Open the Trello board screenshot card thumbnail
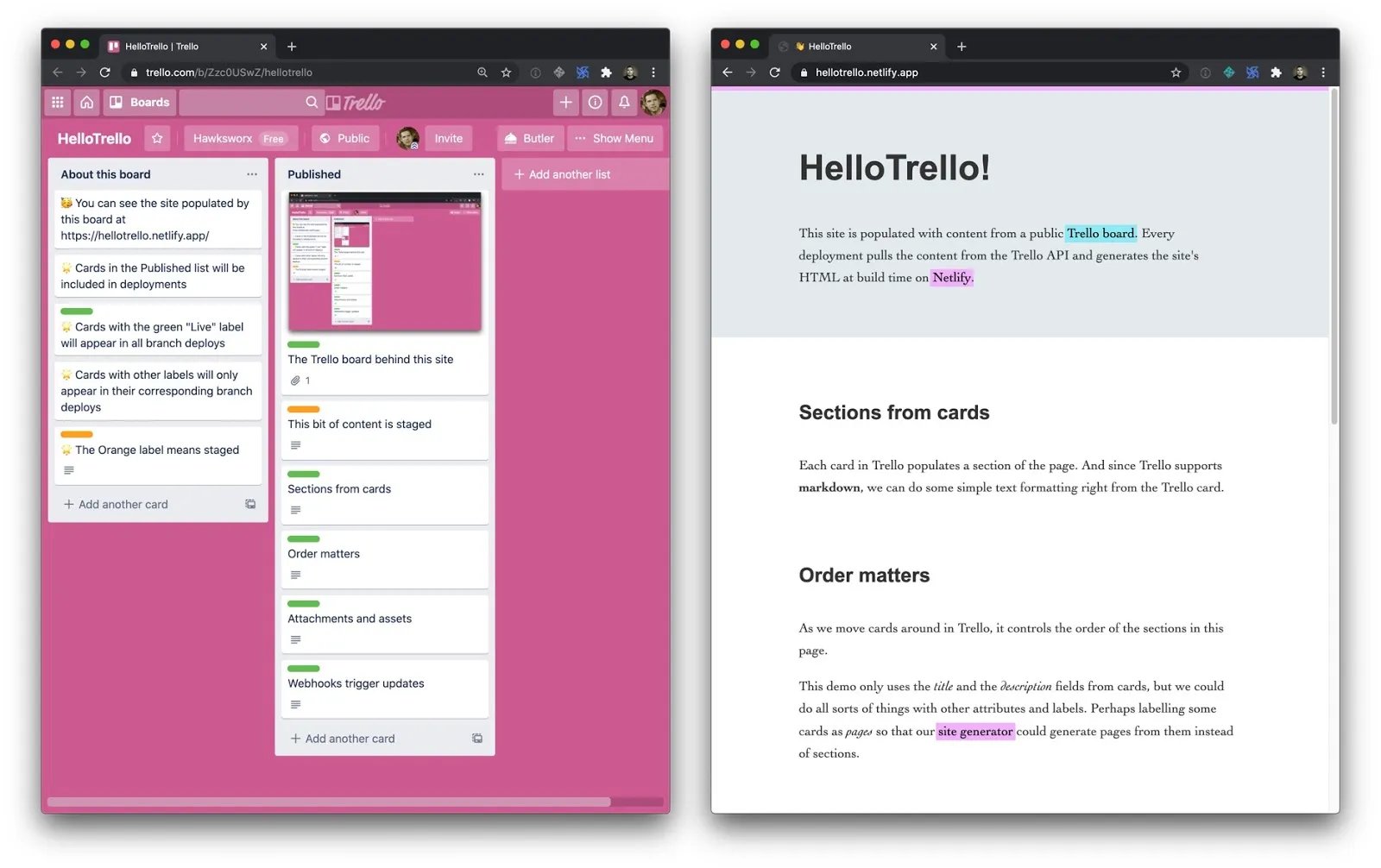The height and width of the screenshot is (868, 1381). [x=384, y=262]
